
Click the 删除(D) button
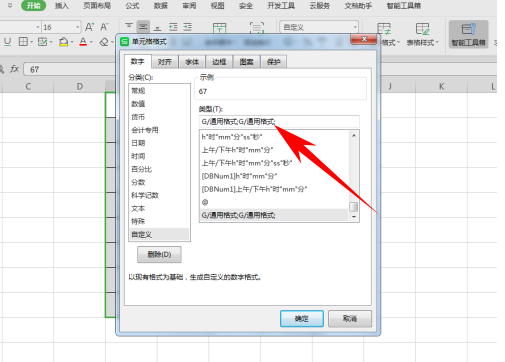point(159,255)
